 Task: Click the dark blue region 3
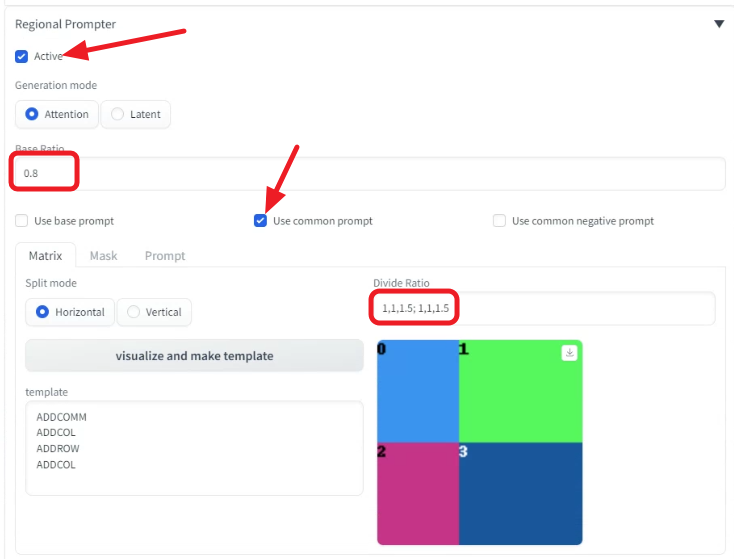pyautogui.click(x=521, y=493)
